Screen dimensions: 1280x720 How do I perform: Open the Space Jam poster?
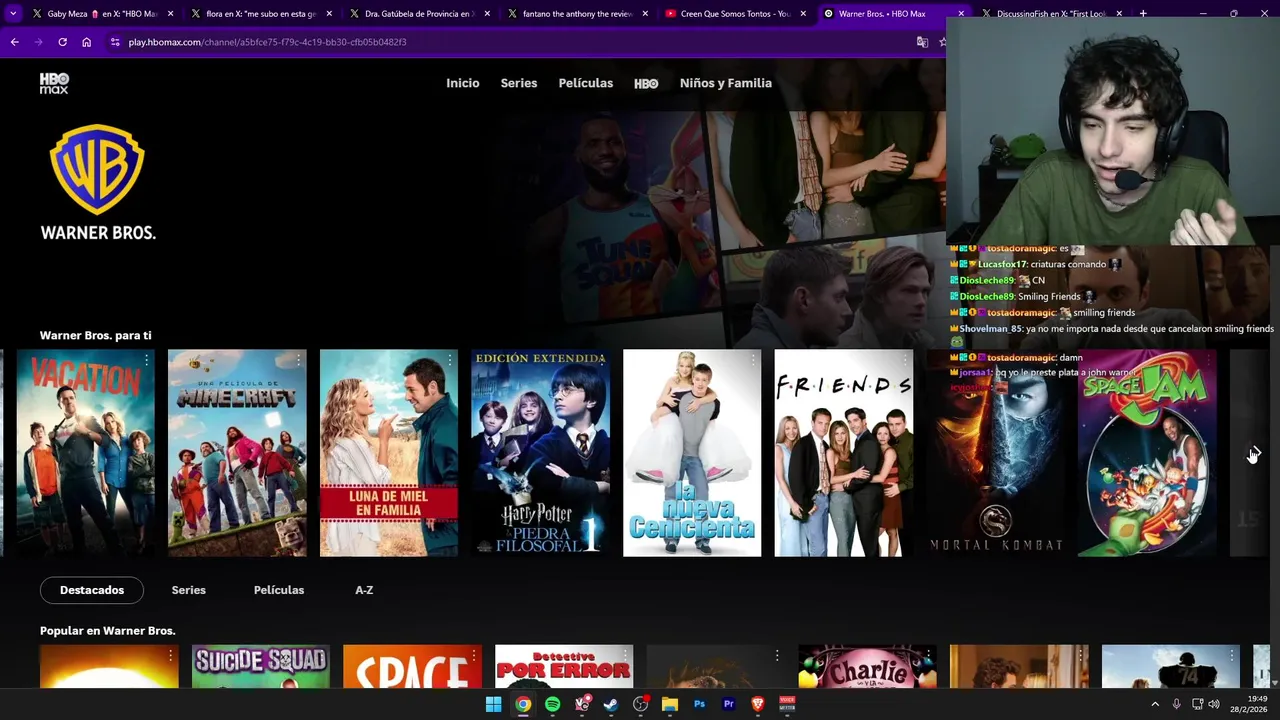1147,453
